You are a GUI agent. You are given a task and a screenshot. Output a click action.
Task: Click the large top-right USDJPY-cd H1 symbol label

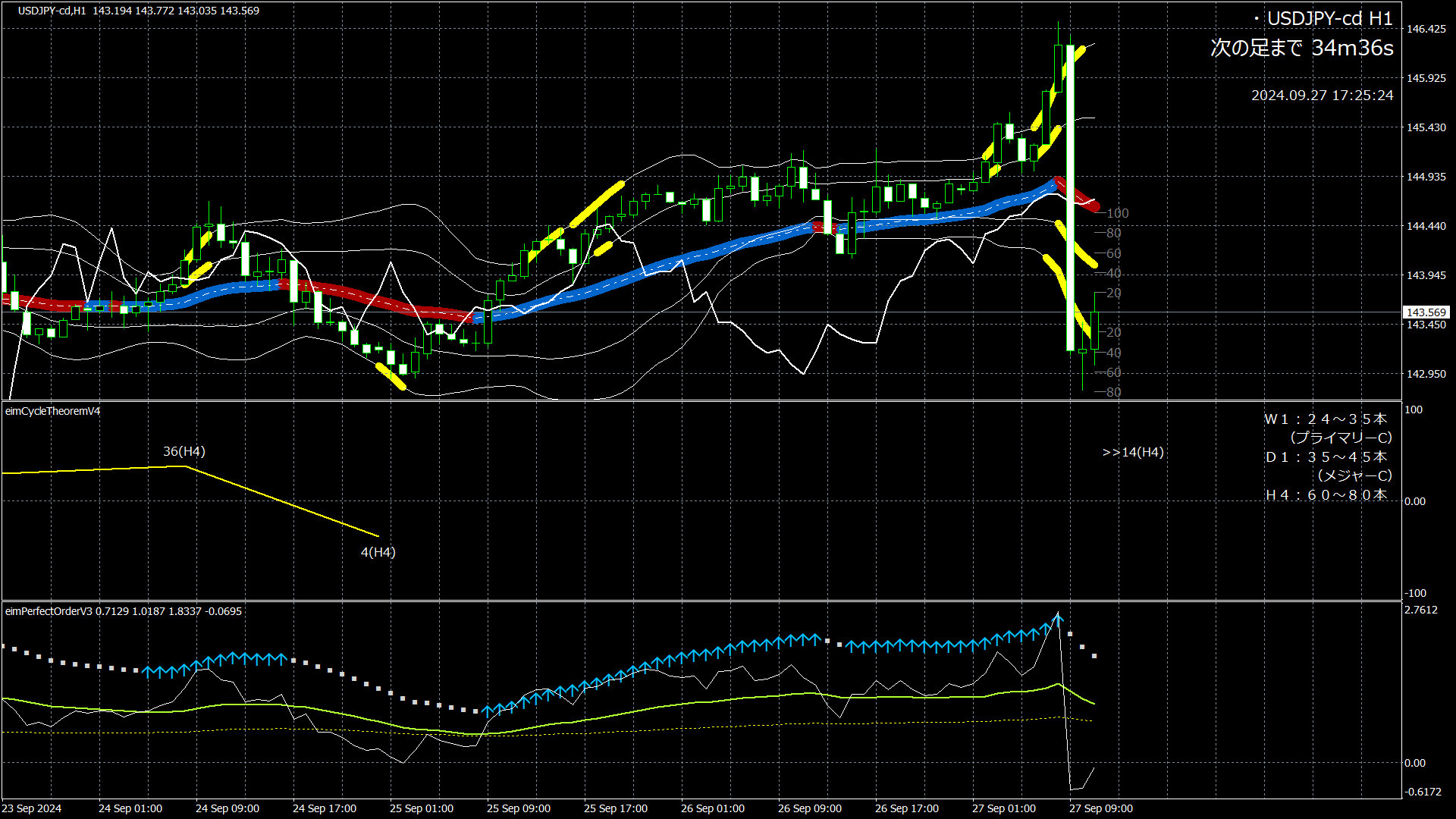tap(1329, 19)
